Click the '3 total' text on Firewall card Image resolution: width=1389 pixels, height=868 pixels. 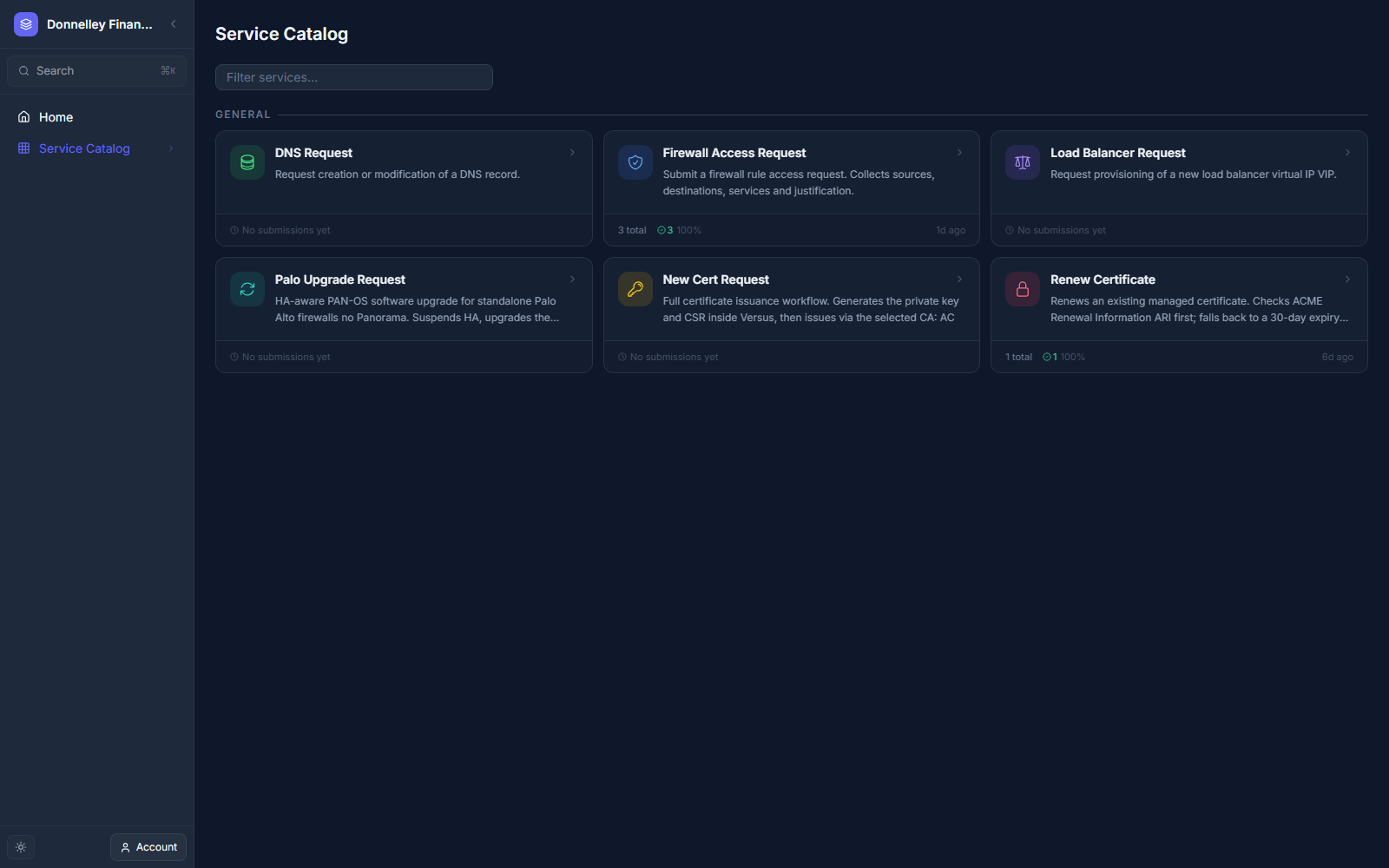(x=632, y=231)
